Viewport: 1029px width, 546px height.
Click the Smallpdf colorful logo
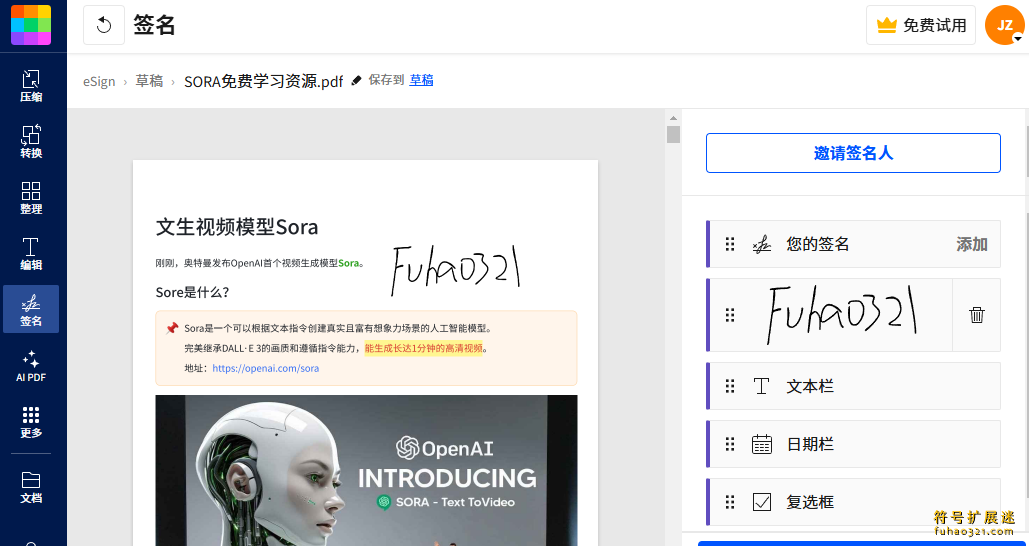31,24
